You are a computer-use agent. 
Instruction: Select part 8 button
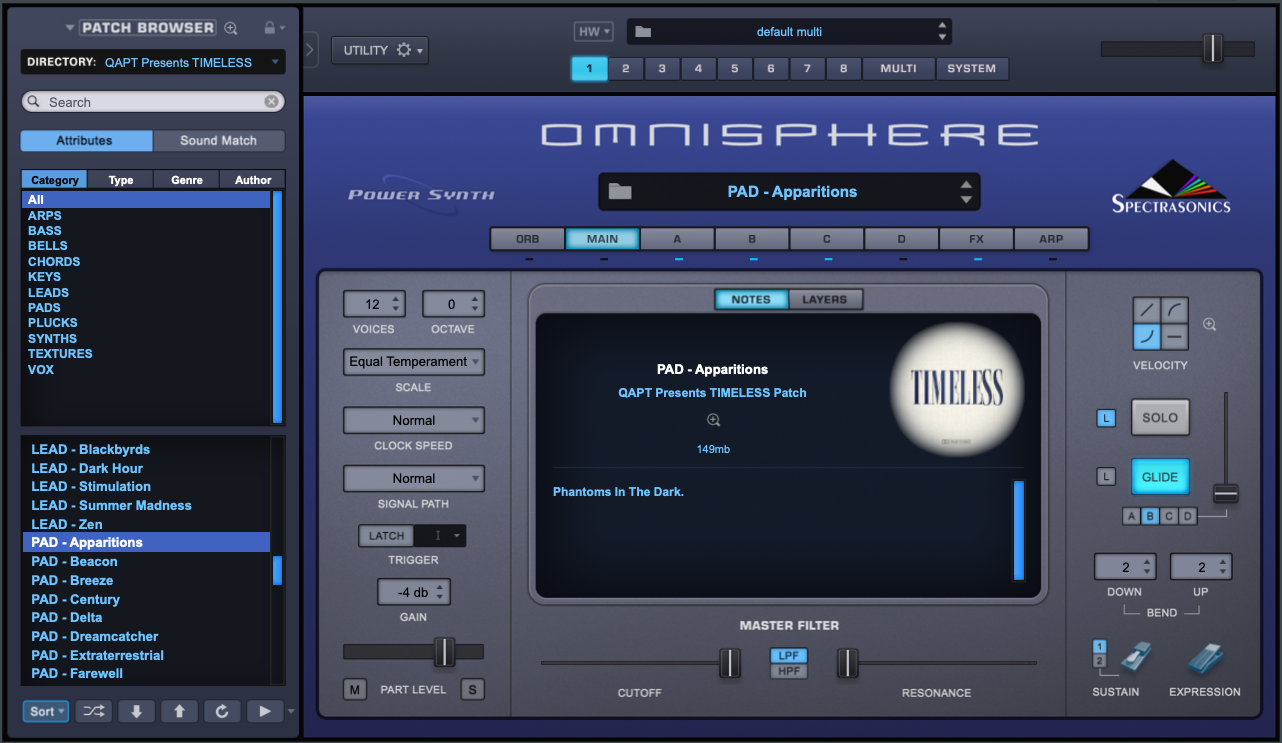pos(844,69)
